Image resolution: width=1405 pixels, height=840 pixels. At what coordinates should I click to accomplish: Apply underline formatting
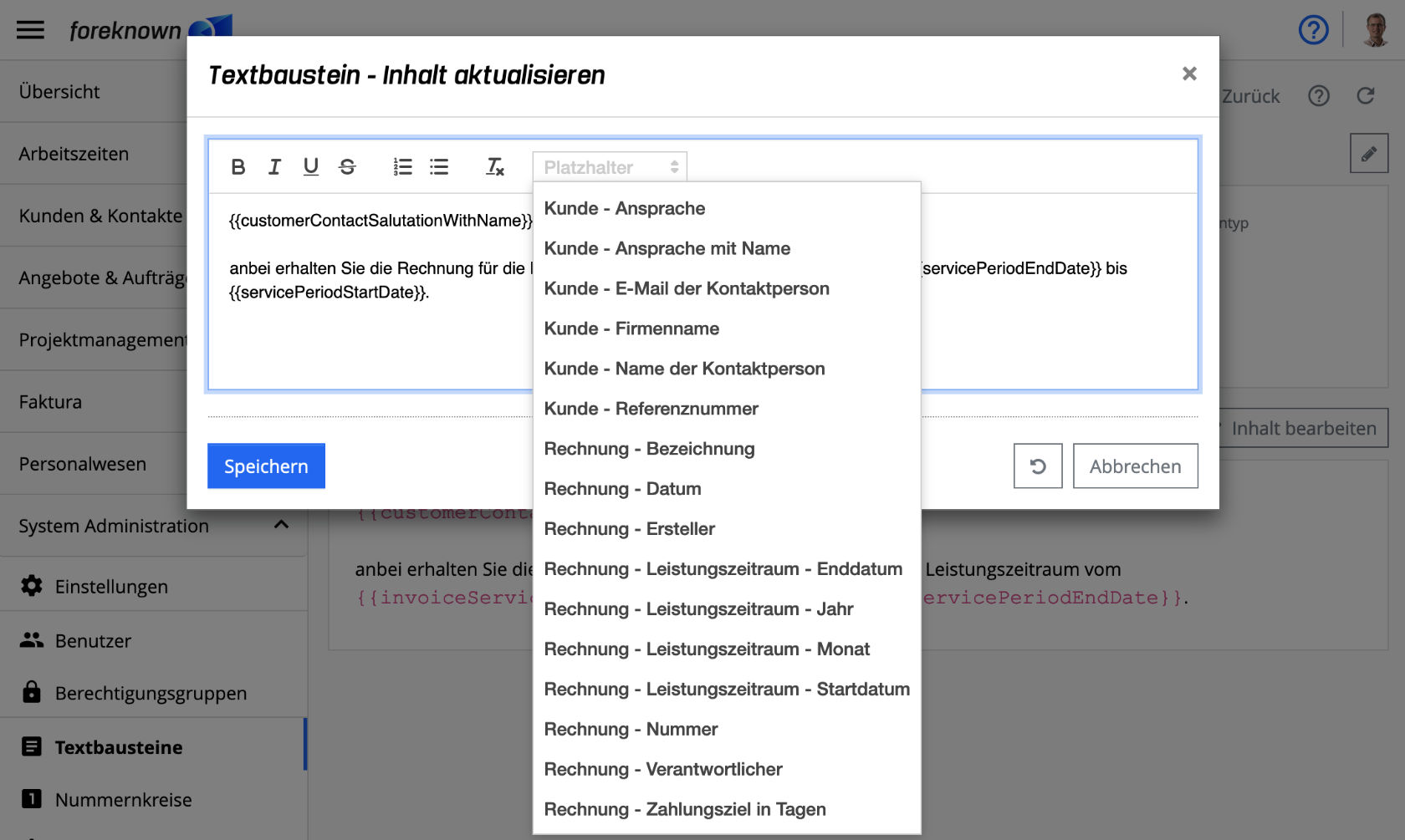coord(310,166)
